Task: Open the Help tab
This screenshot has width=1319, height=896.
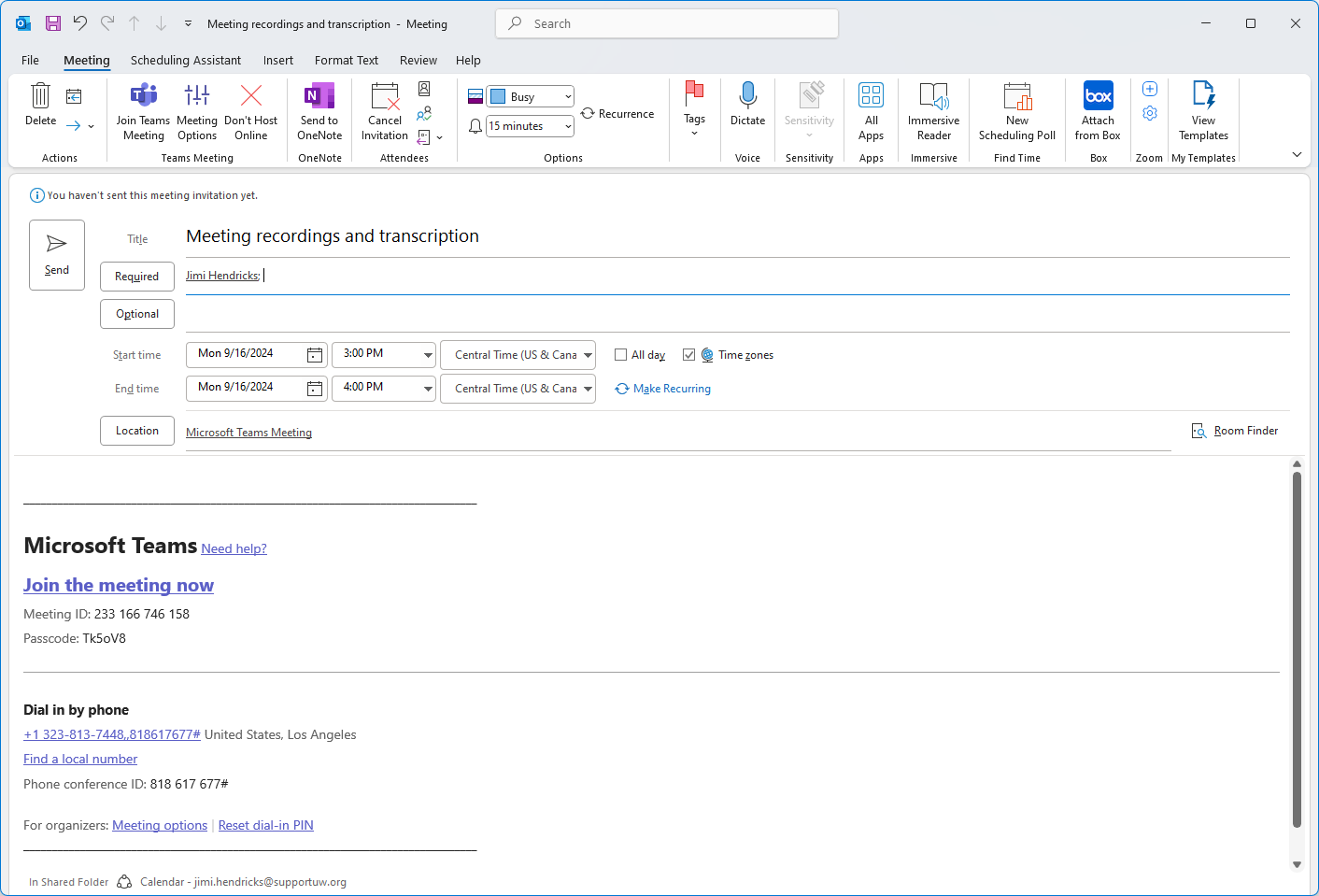Action: 468,60
